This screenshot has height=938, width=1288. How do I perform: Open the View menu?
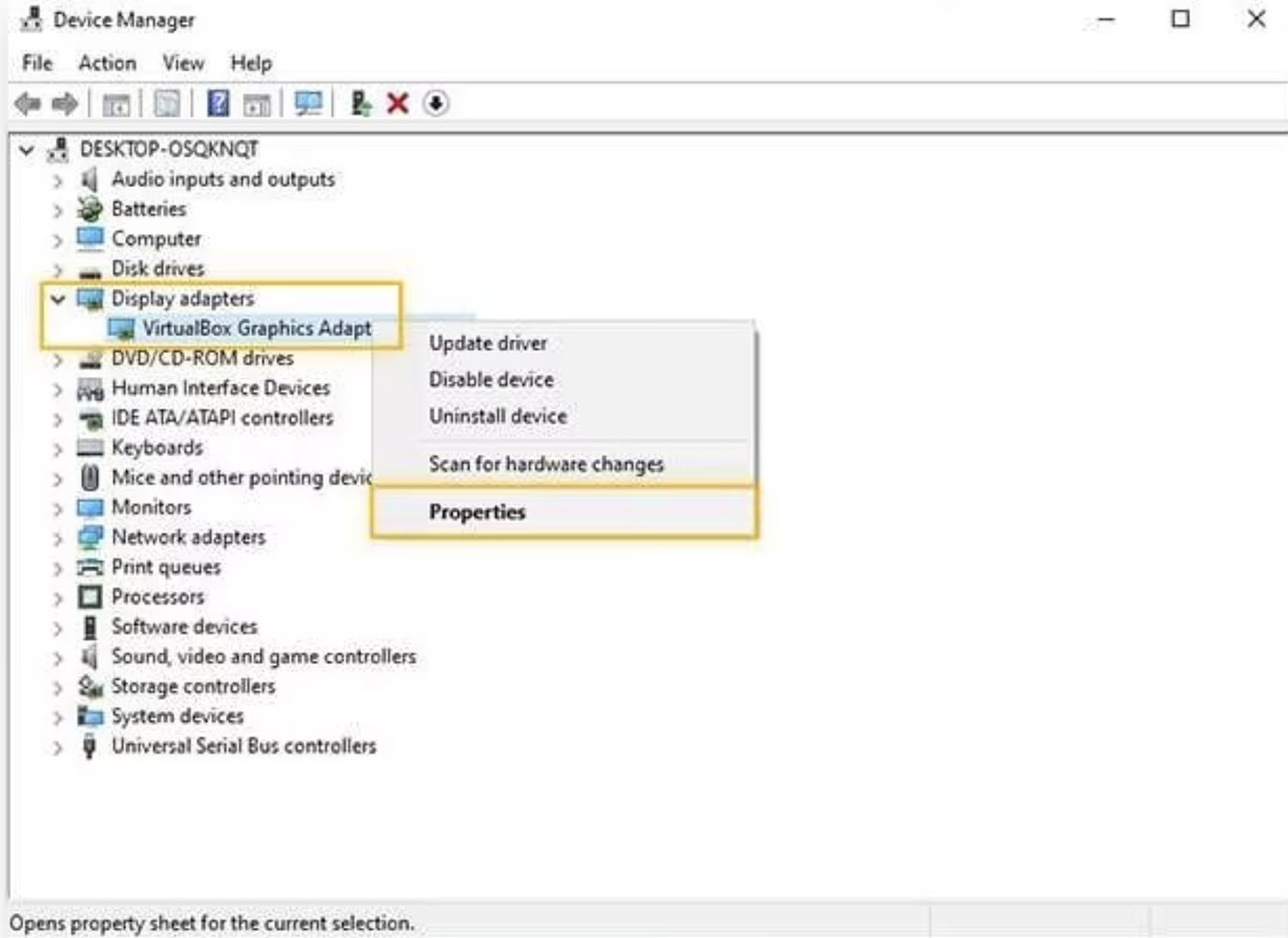tap(184, 63)
